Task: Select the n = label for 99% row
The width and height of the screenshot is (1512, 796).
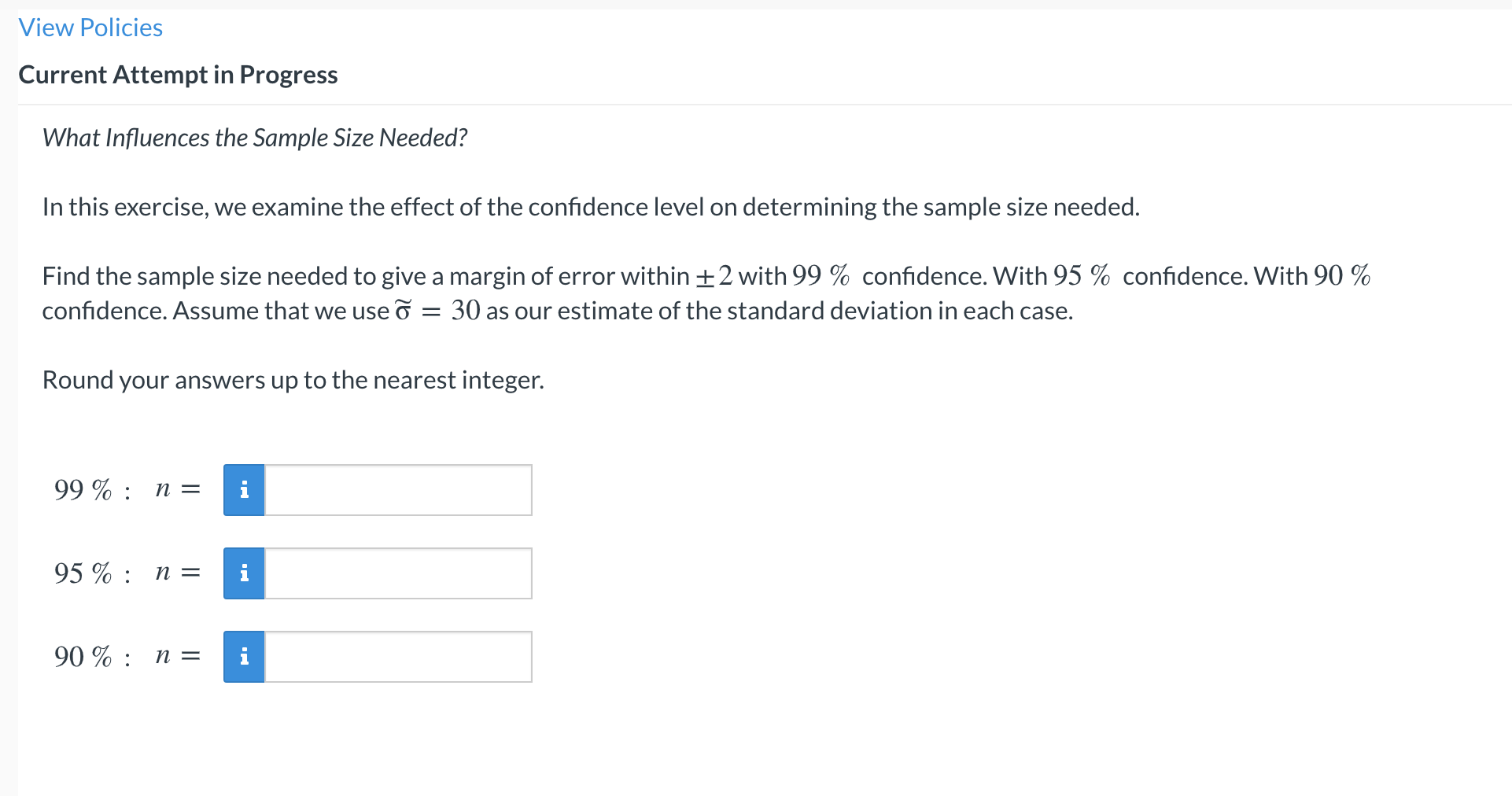Action: (x=177, y=489)
